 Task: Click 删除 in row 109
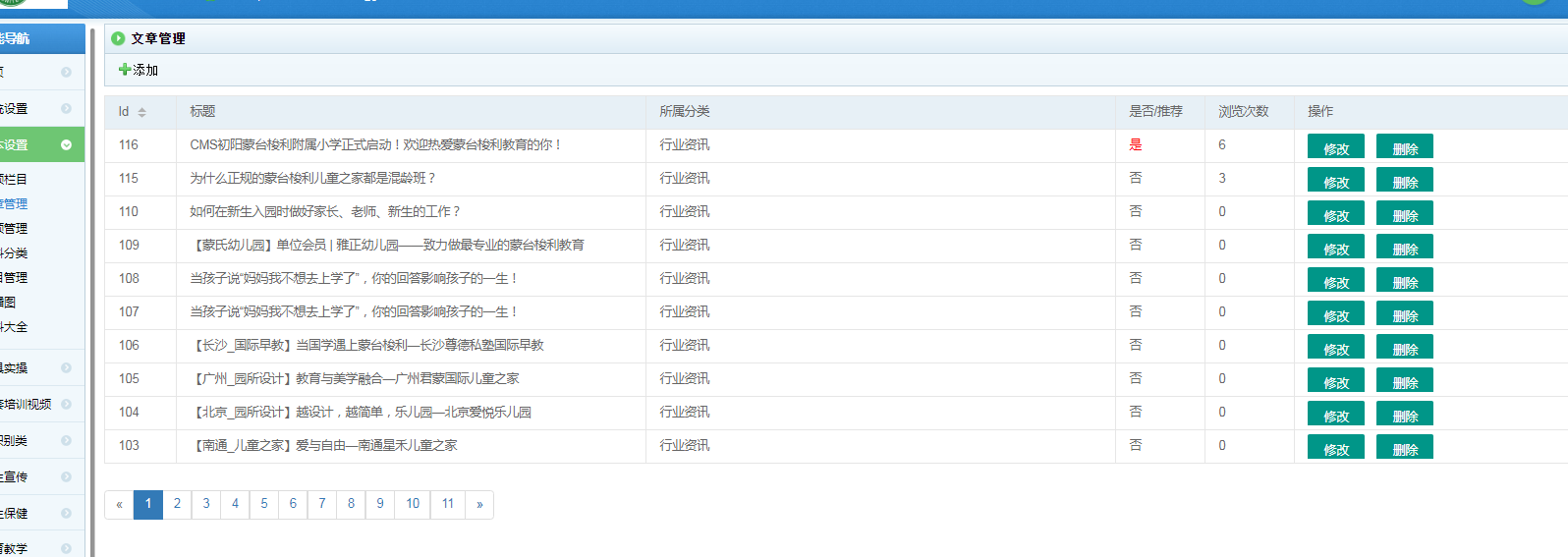click(x=1405, y=247)
